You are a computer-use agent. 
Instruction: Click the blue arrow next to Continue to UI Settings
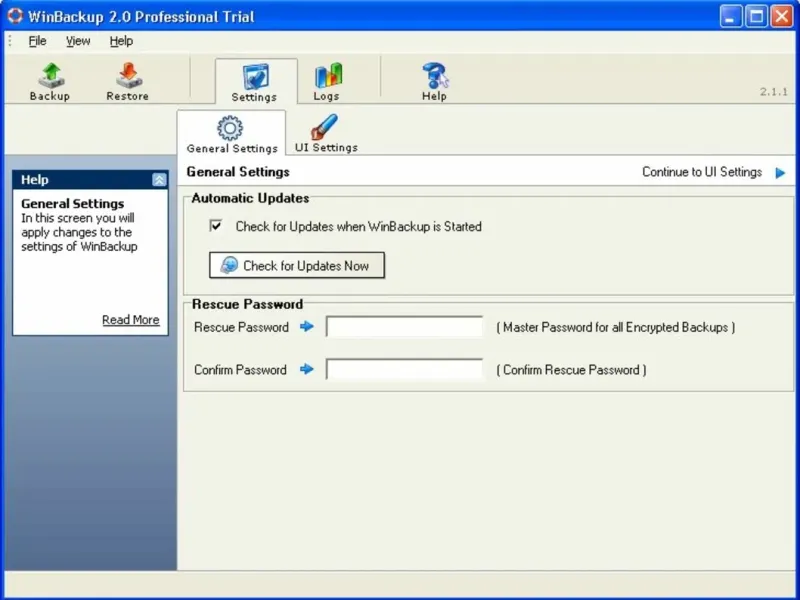[780, 173]
